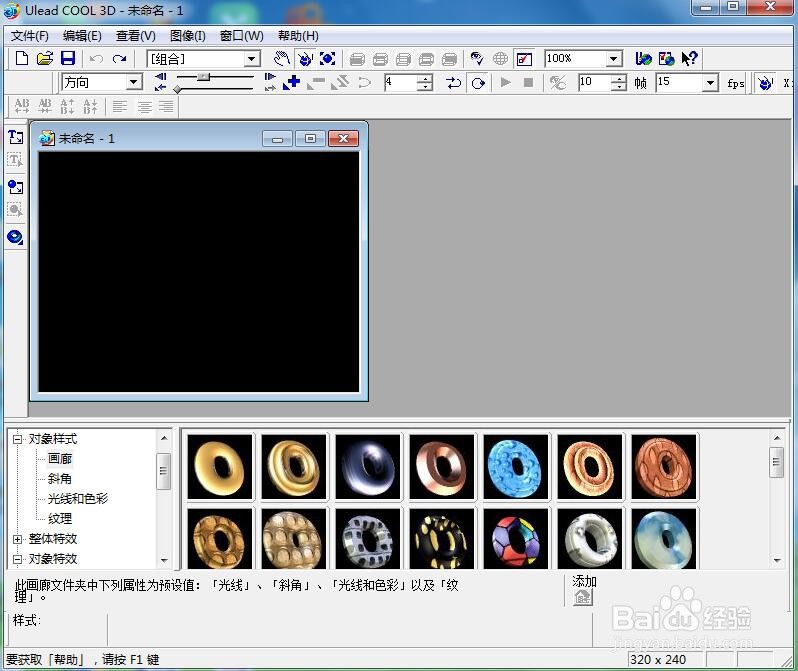Click the insert text tool in the left toolbar
The image size is (798, 671).
(15, 137)
